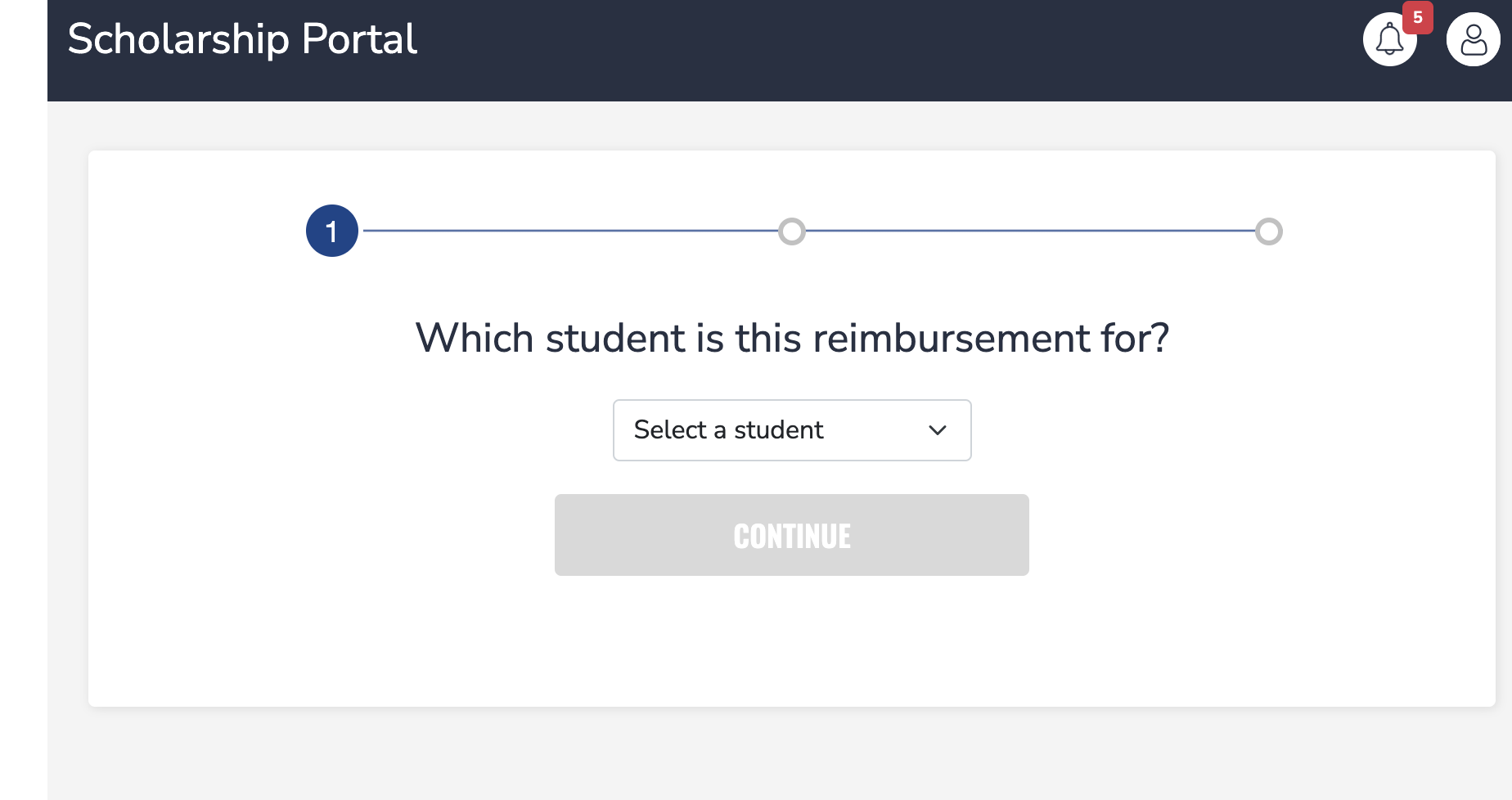The image size is (1512, 800).
Task: Click the progress line between steps 2 and 3
Action: click(x=1031, y=231)
